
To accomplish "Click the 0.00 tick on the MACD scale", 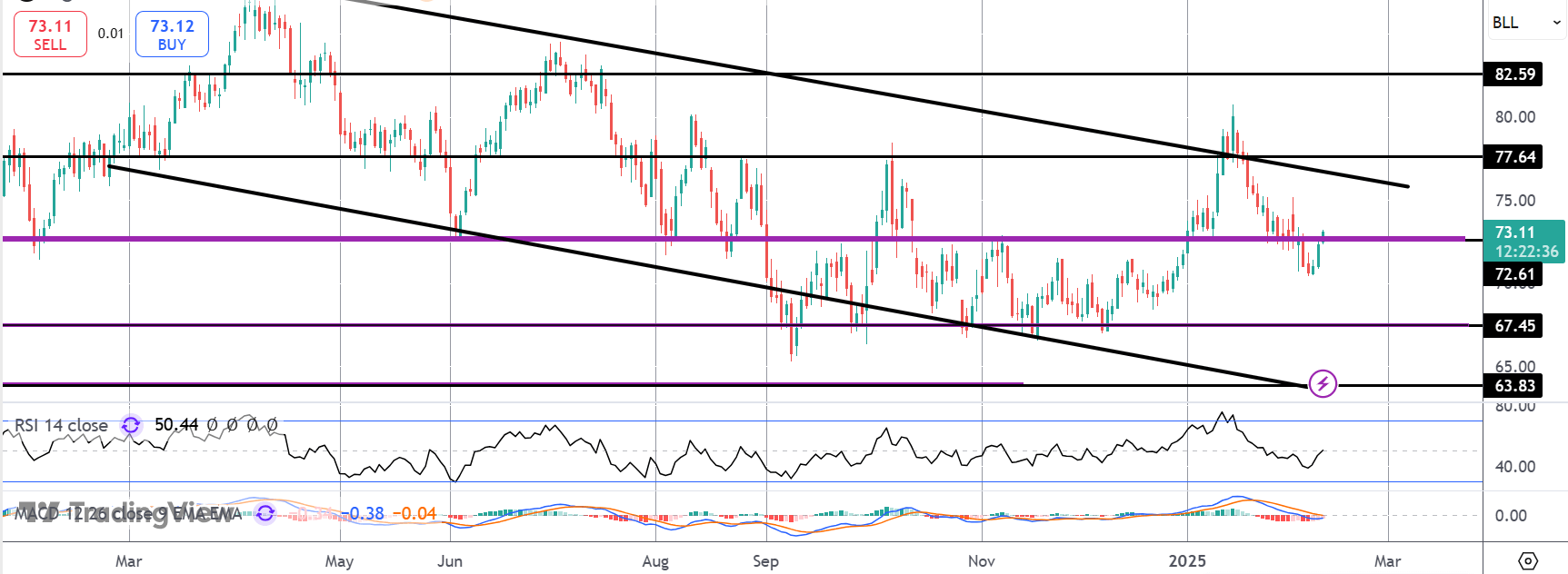I will (1511, 516).
